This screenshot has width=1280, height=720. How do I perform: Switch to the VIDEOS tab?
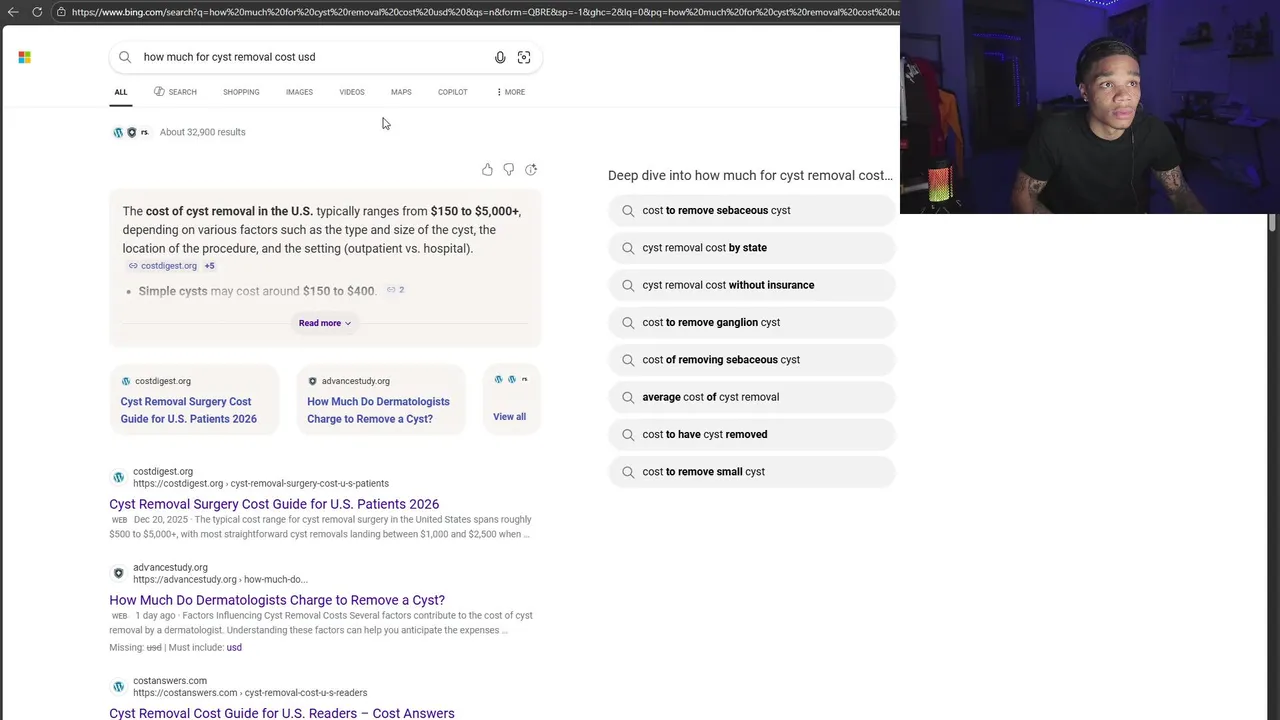(352, 92)
